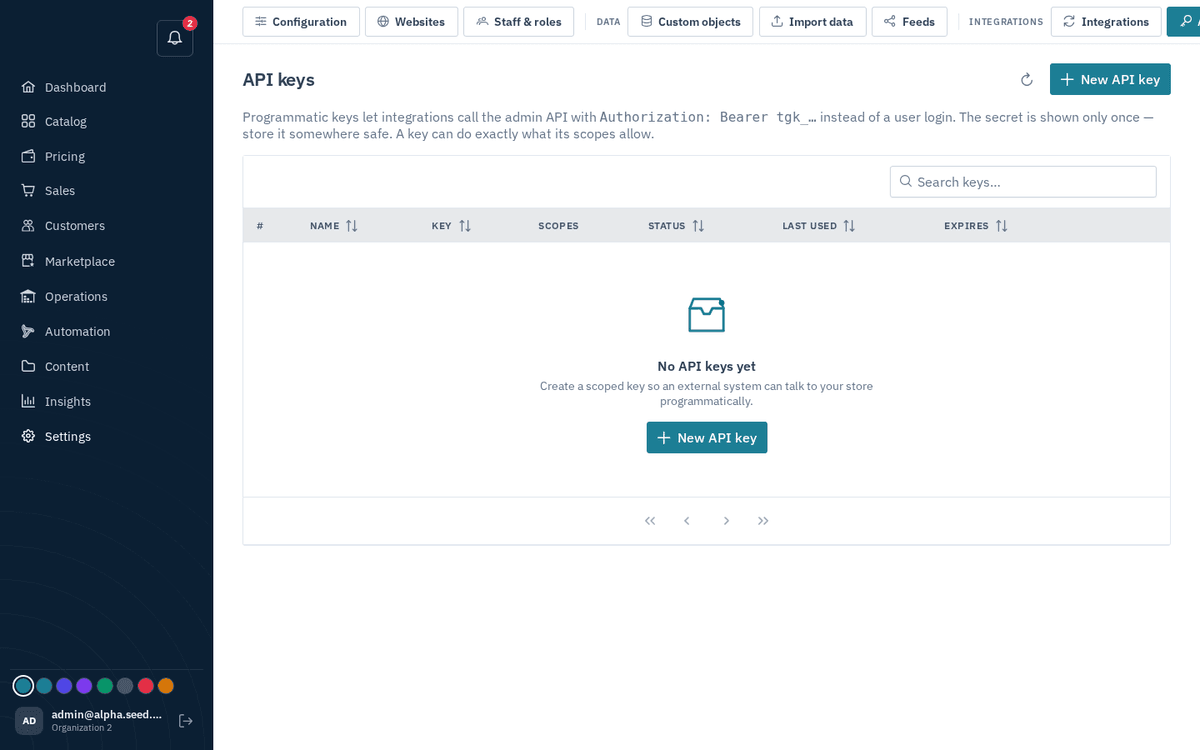The image size is (1200, 750).
Task: Switch to Integrations tab
Action: pos(1106,21)
